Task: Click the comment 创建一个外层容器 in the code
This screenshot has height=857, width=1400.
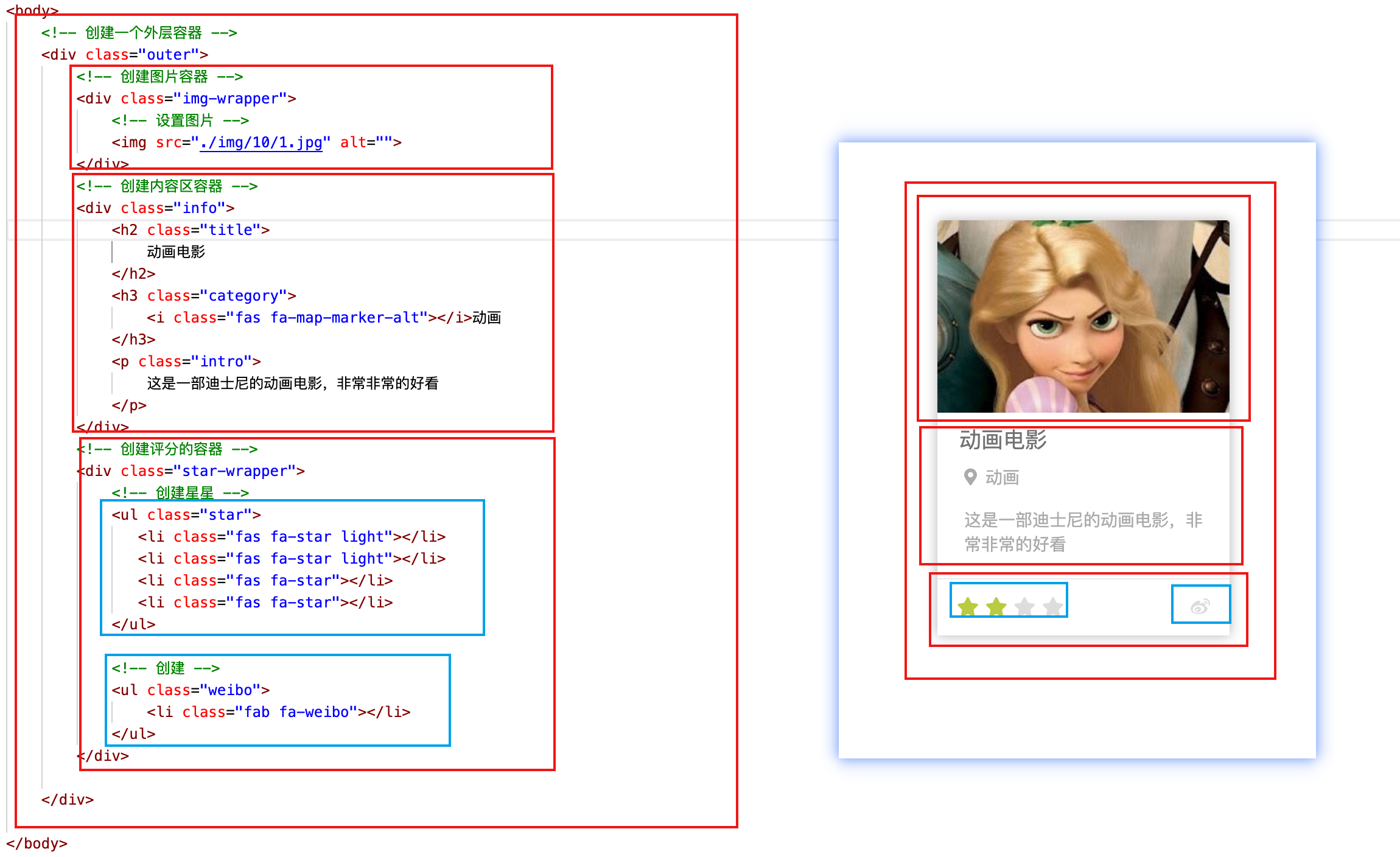Action: (x=139, y=33)
